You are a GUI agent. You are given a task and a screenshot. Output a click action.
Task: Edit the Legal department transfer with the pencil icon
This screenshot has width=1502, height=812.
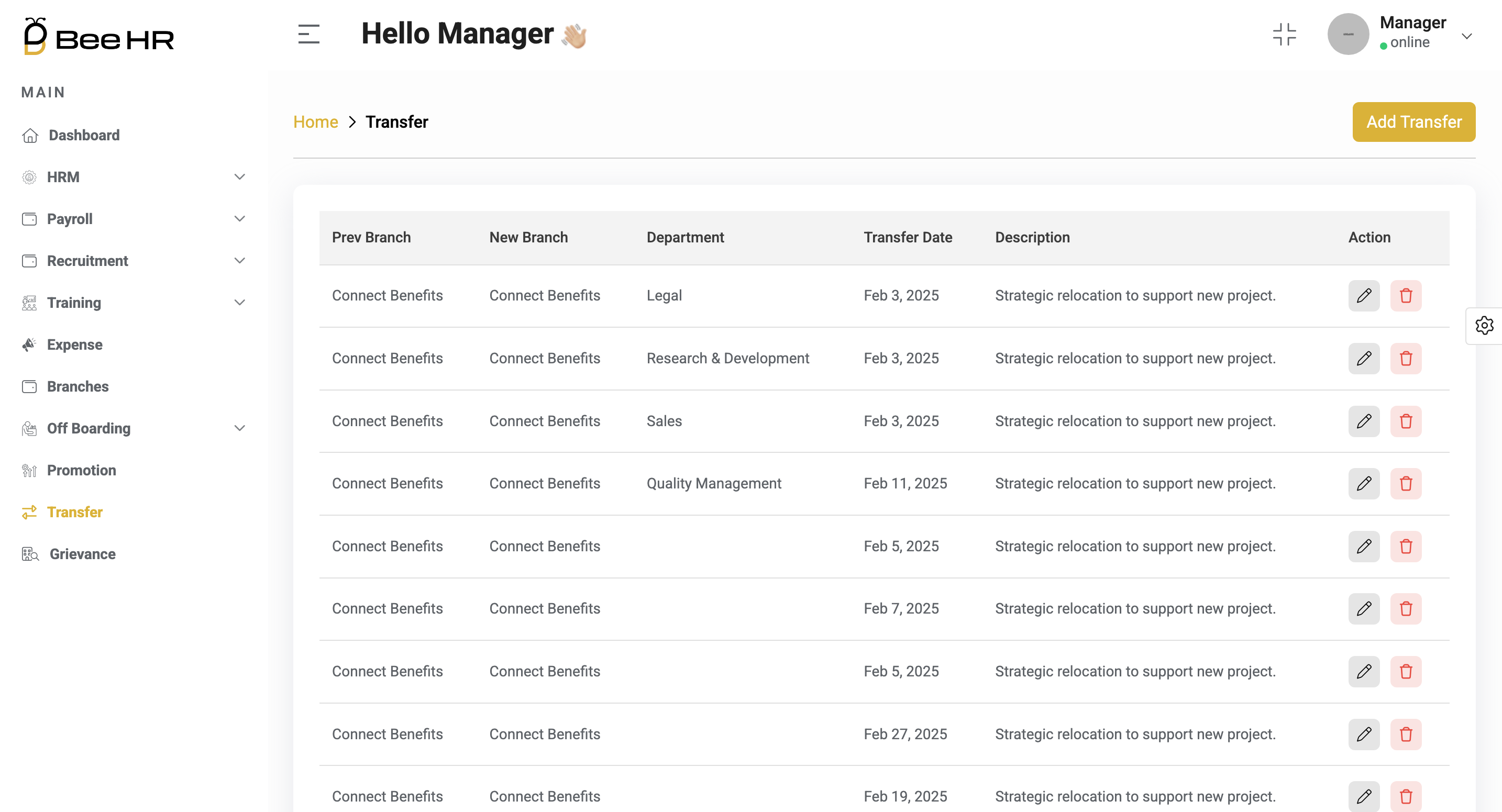pos(1364,296)
